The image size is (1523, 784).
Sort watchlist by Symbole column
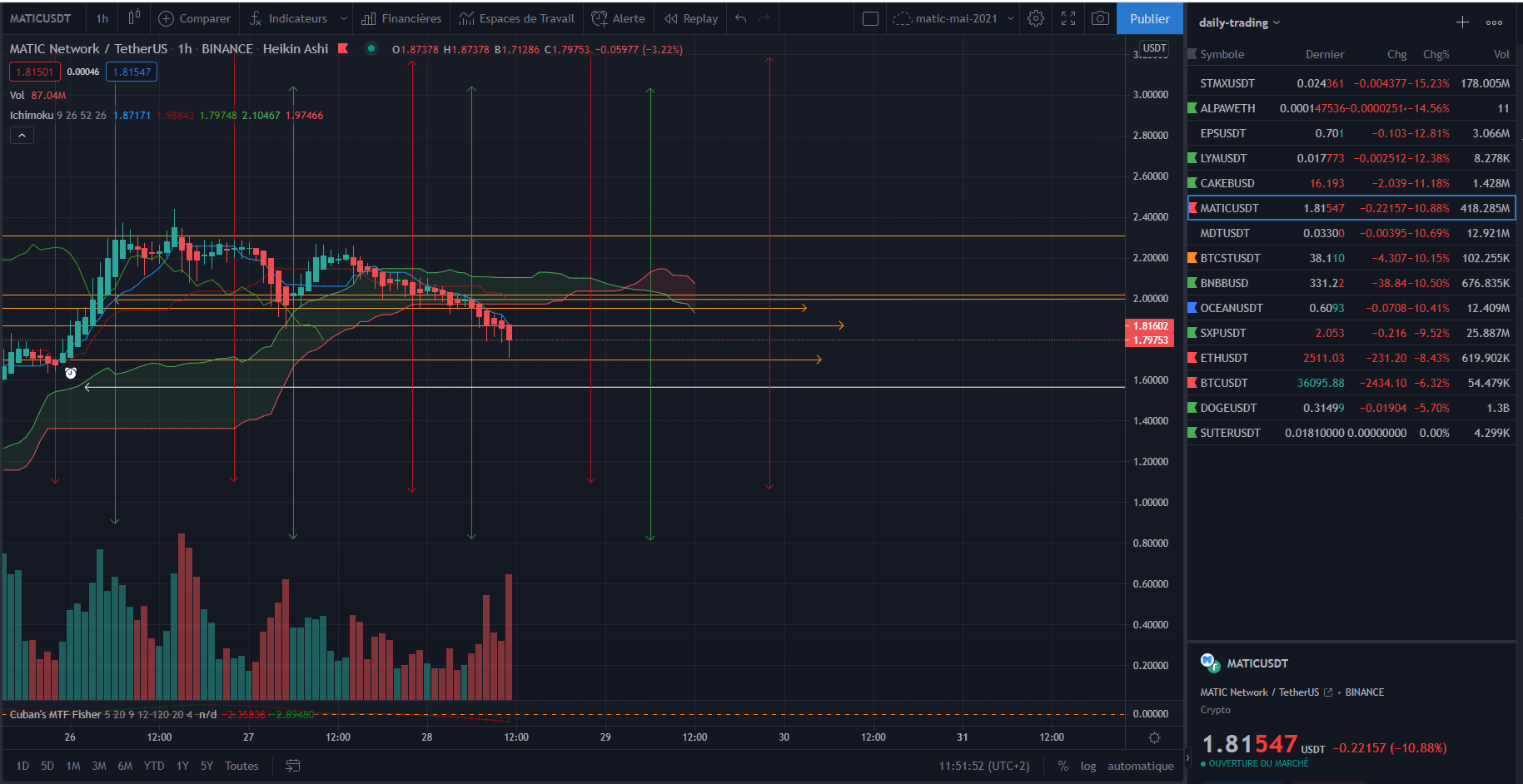point(1222,54)
